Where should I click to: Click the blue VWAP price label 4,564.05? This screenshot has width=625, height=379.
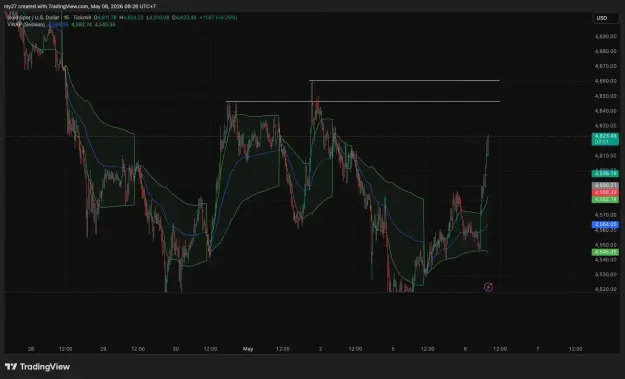(605, 224)
